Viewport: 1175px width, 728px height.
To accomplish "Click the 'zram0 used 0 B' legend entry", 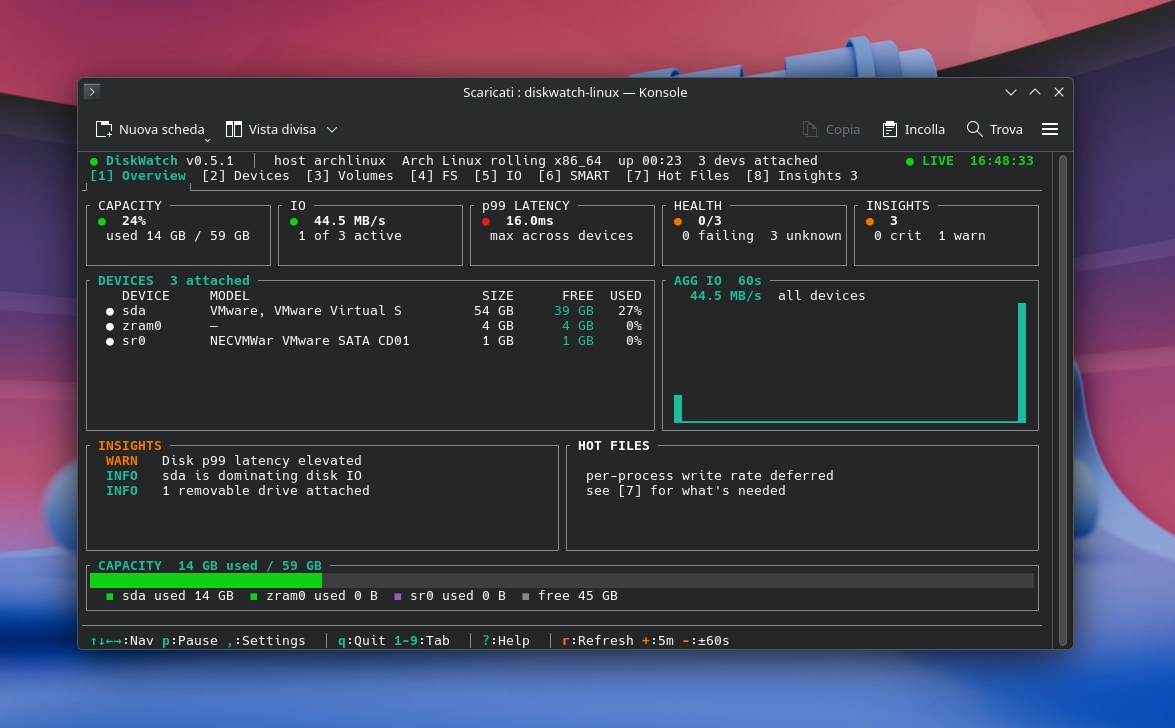I will coord(314,595).
